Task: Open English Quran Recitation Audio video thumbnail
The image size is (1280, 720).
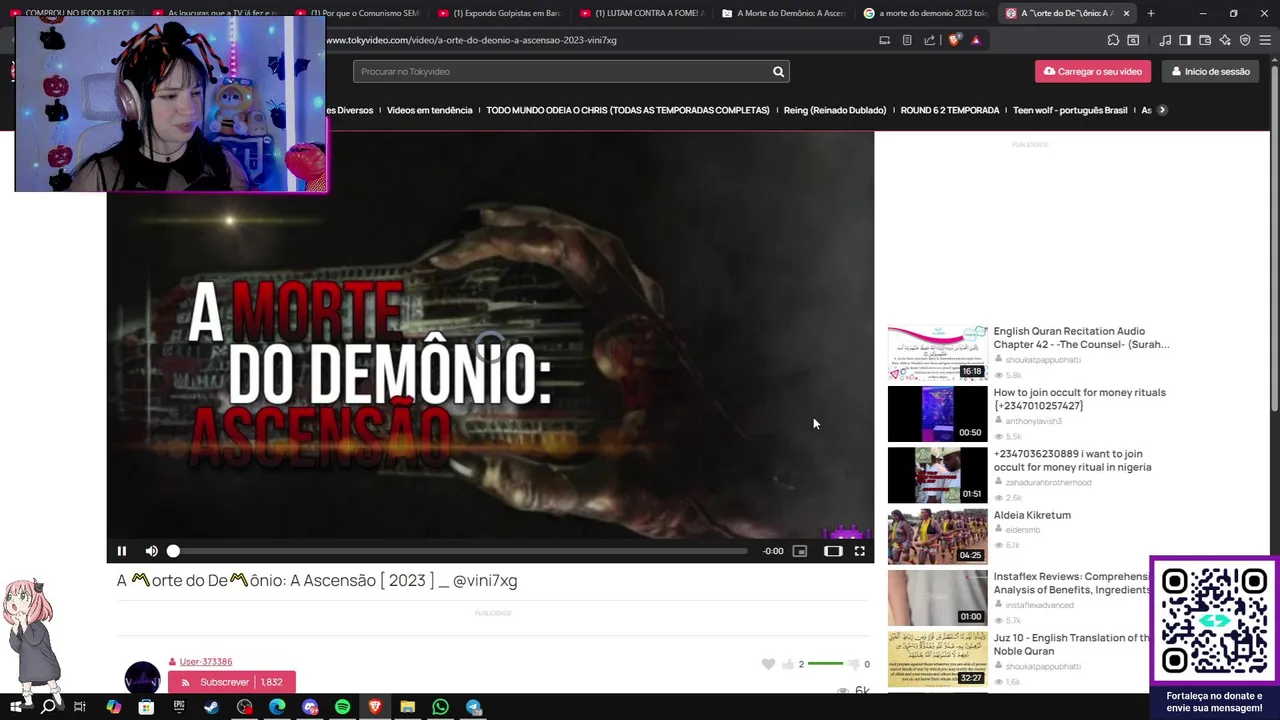Action: tap(937, 352)
